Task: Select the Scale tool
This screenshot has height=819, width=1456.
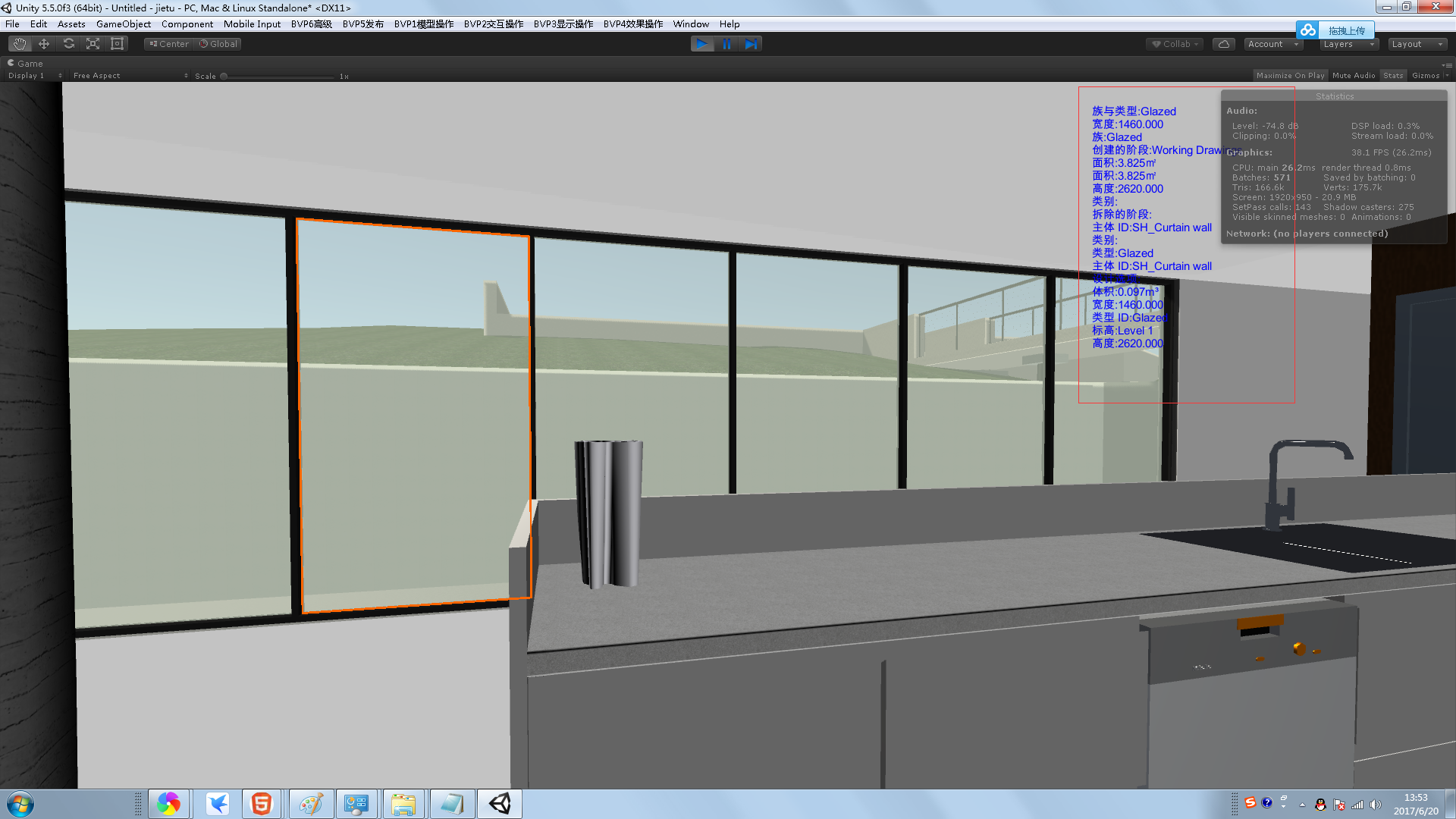Action: [x=93, y=44]
